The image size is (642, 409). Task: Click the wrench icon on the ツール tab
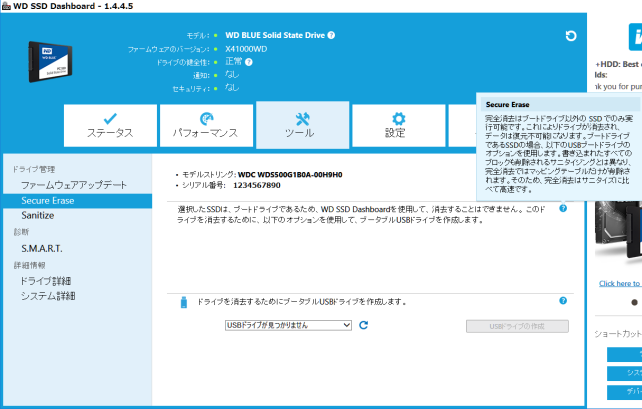[x=303, y=119]
